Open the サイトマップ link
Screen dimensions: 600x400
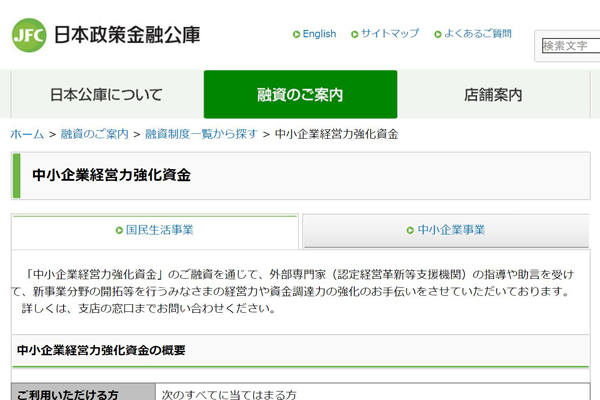click(390, 34)
